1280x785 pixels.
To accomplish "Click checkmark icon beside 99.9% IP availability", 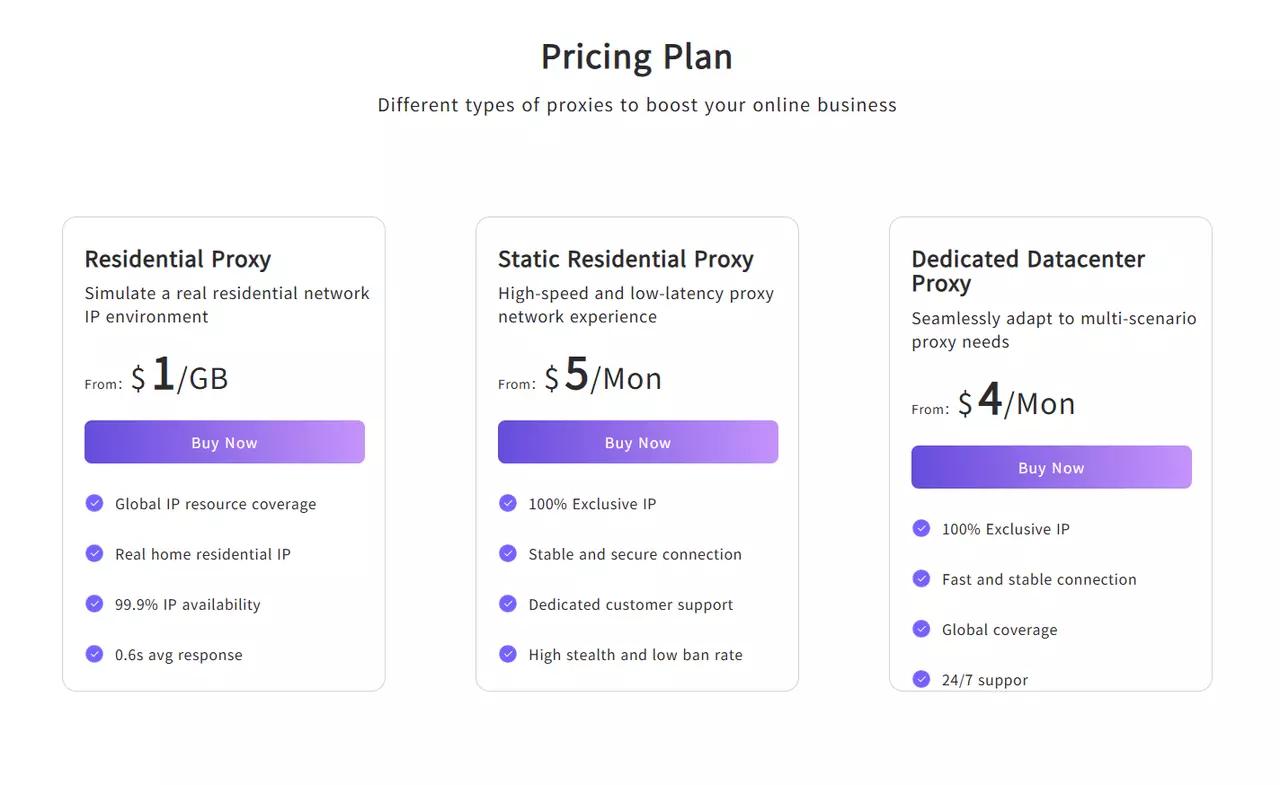I will (x=94, y=603).
